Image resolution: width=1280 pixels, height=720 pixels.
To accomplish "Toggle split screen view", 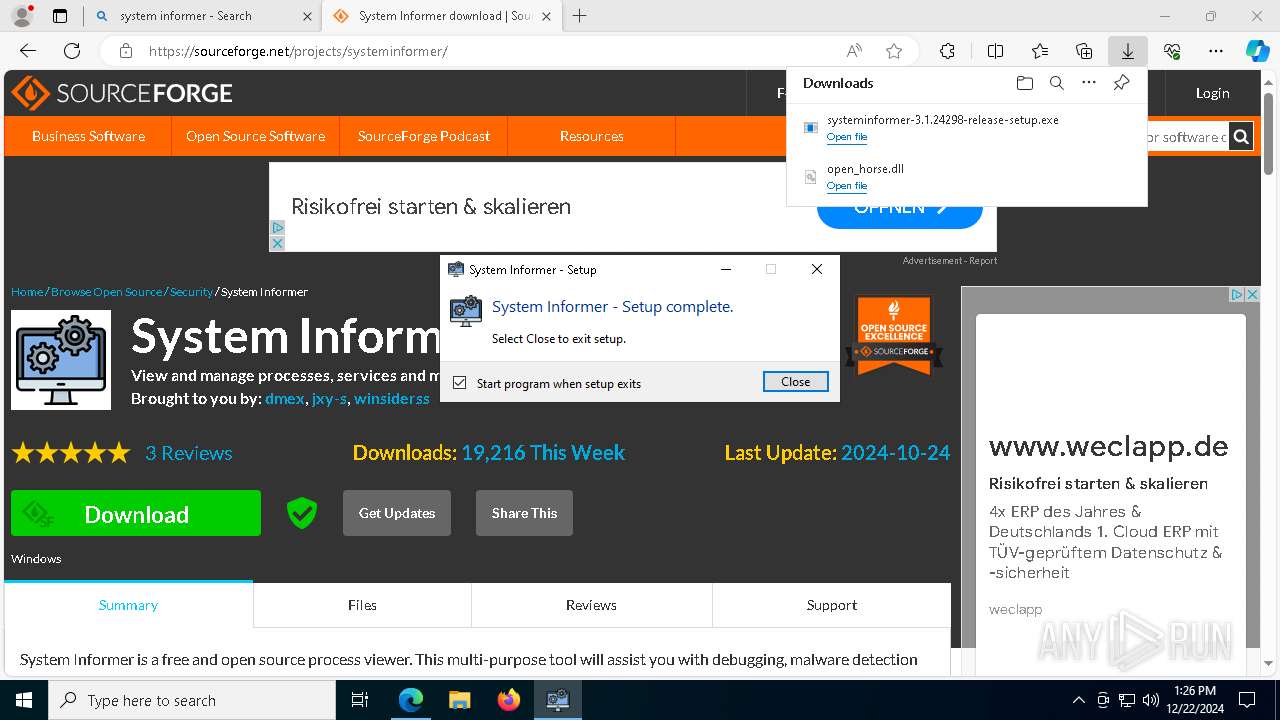I will point(995,51).
